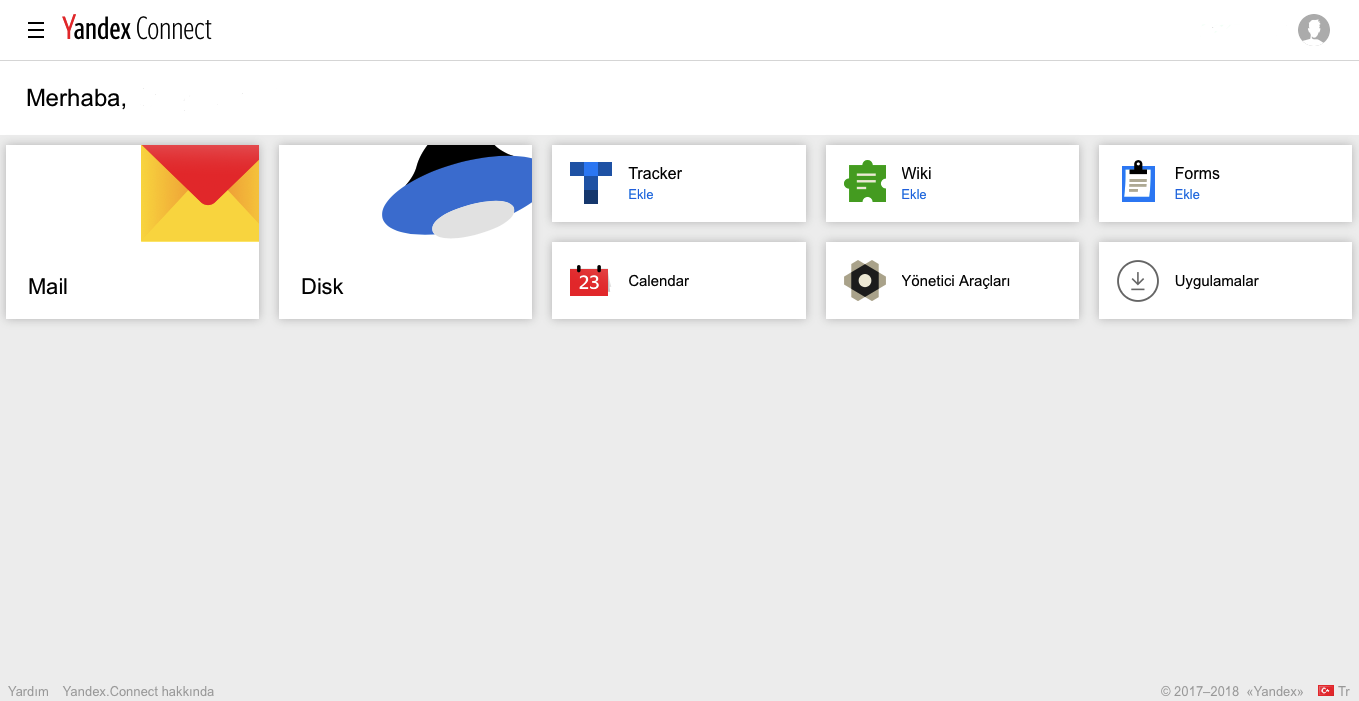Click the Uygulamalar download icon
1359x701 pixels.
[1138, 281]
